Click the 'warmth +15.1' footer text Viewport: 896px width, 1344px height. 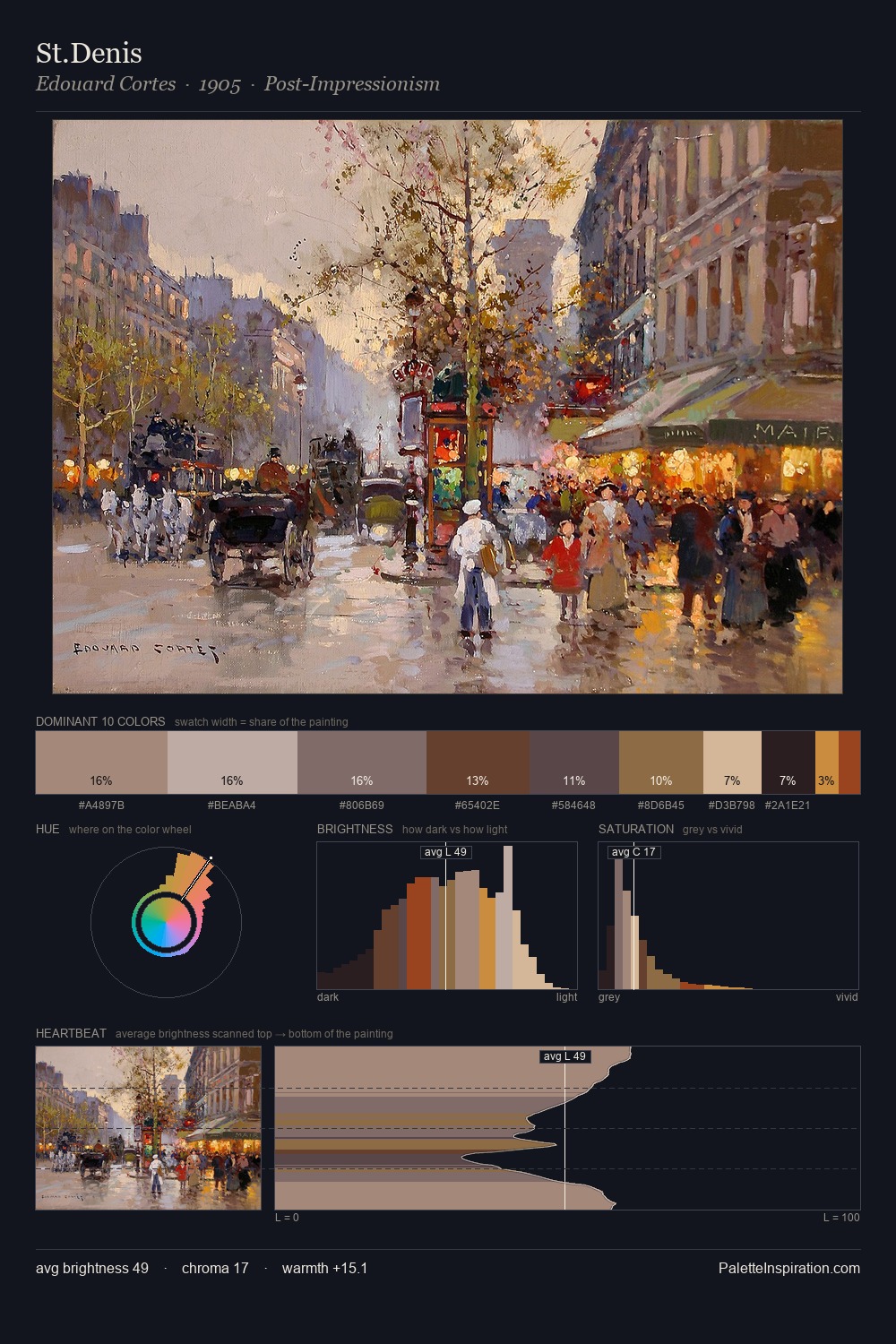pos(325,1268)
